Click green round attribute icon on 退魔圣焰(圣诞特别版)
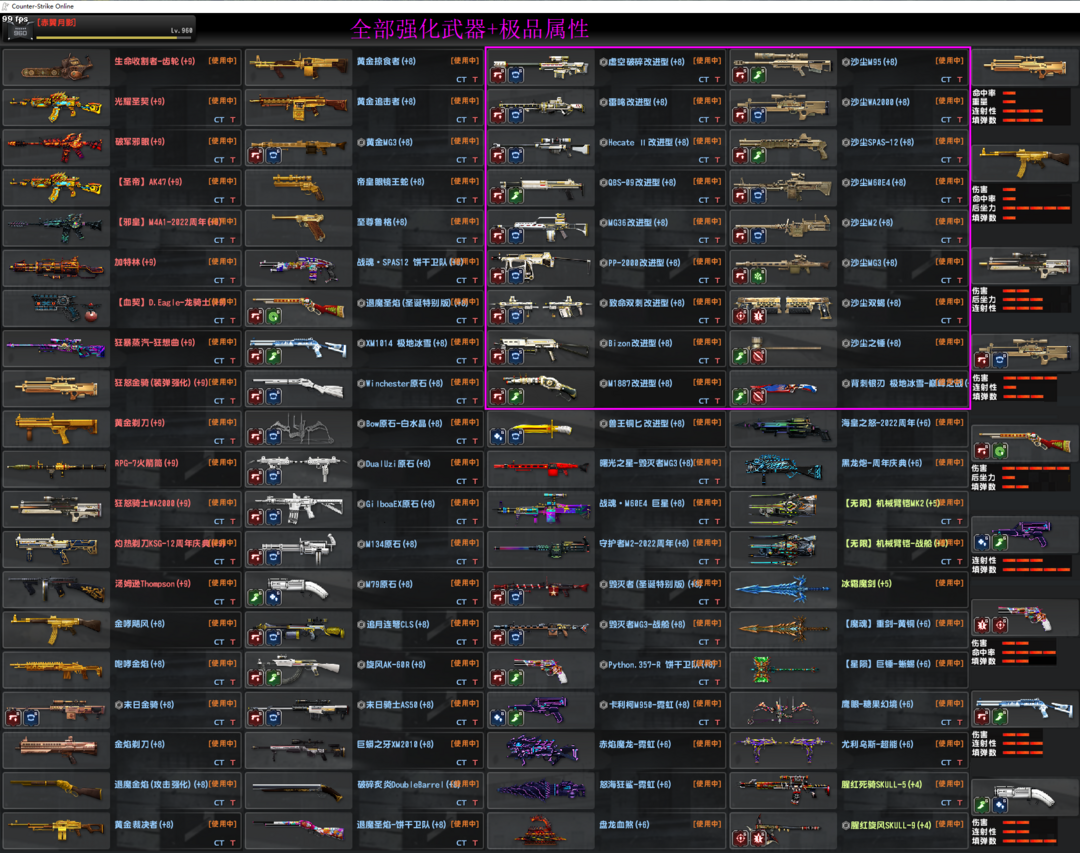Image resolution: width=1080 pixels, height=853 pixels. pyautogui.click(x=273, y=317)
